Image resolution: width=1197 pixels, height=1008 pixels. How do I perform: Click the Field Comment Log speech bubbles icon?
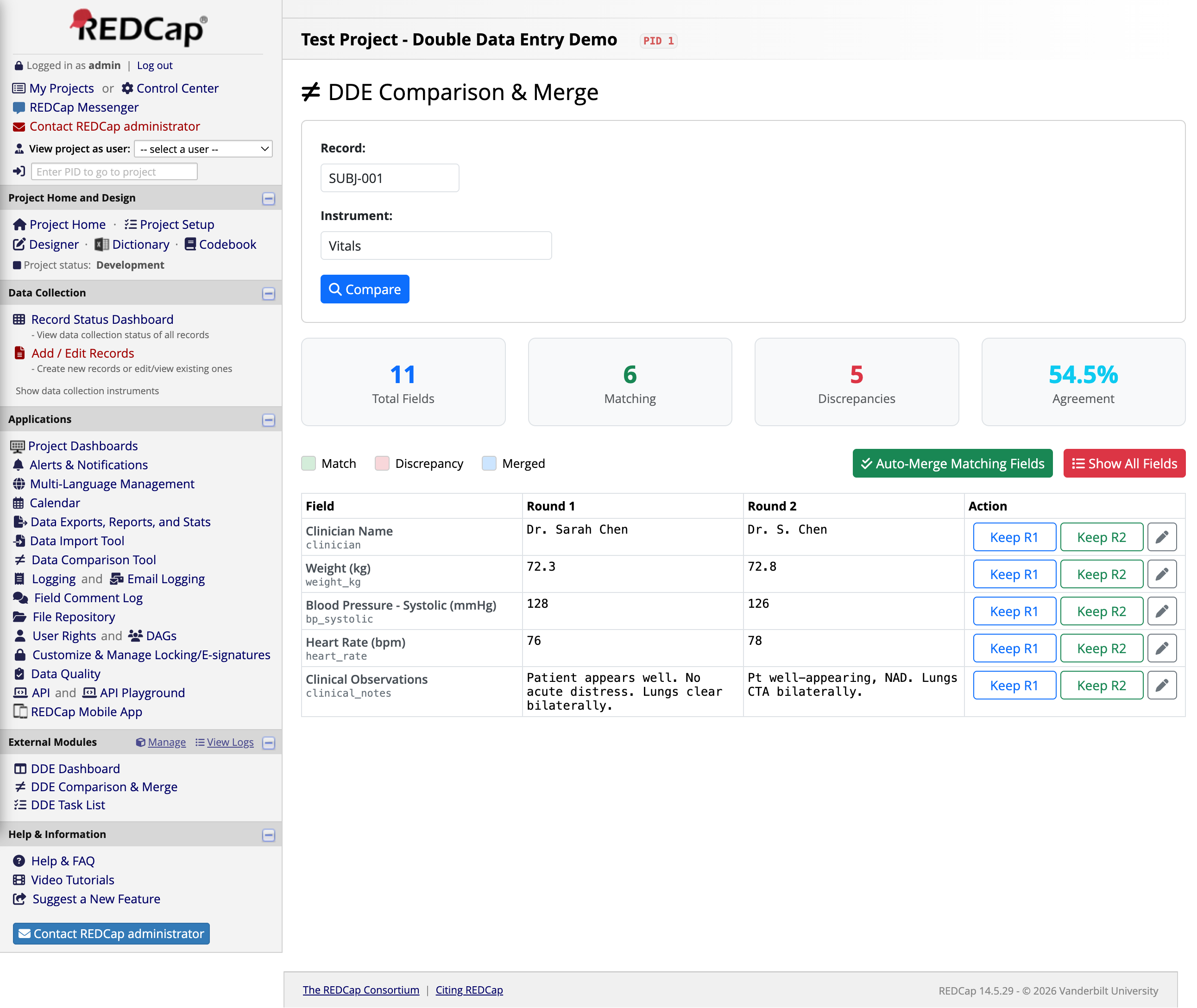pyautogui.click(x=20, y=598)
